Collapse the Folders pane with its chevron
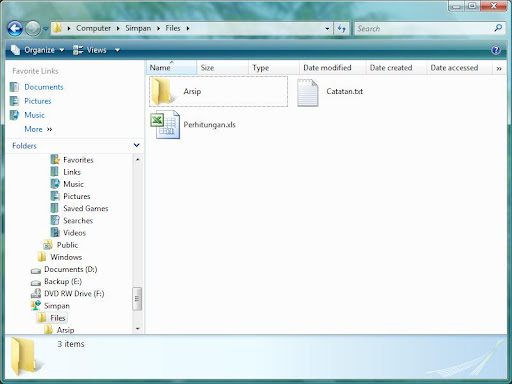The image size is (512, 384). coord(136,145)
